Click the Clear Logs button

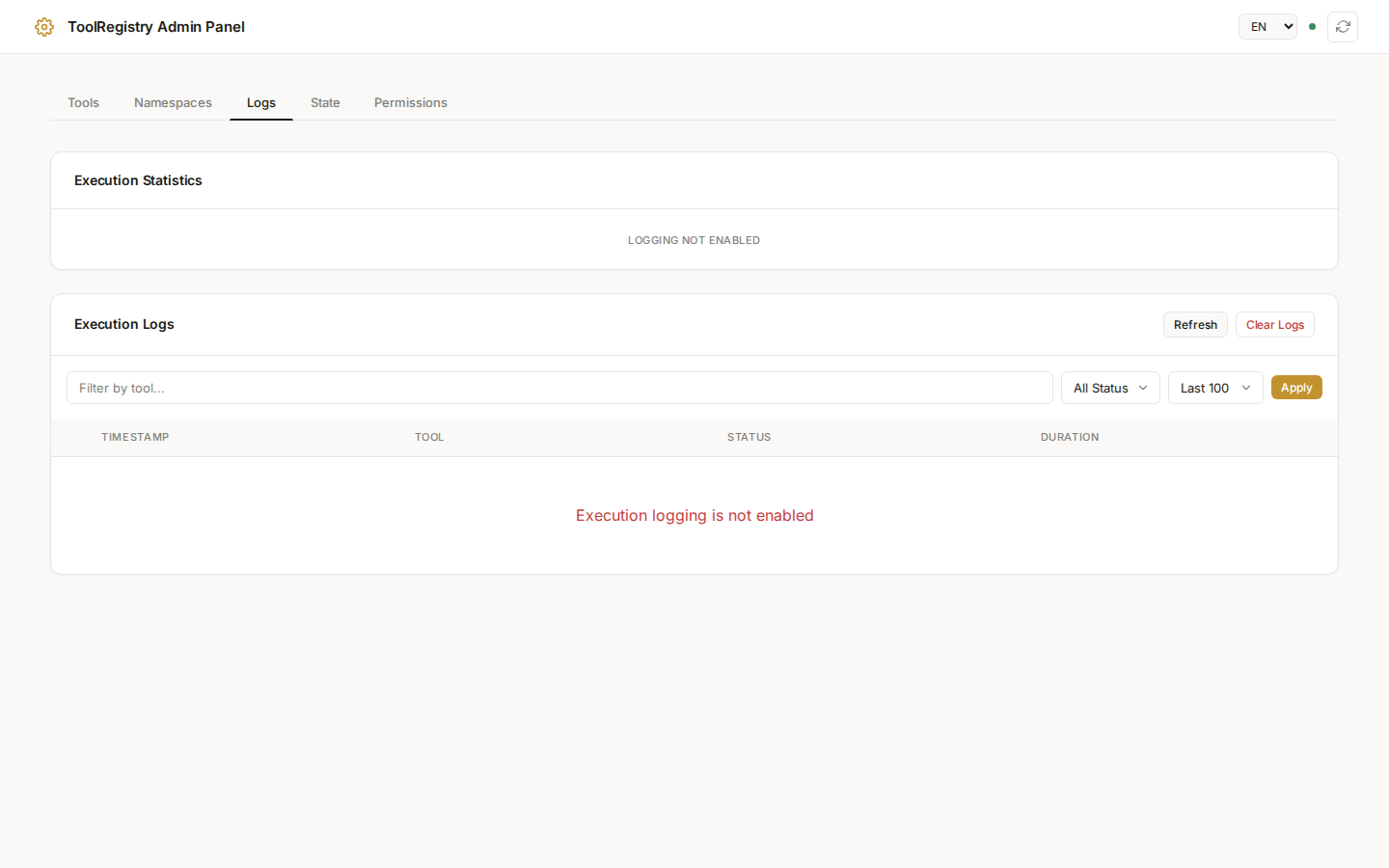click(x=1275, y=325)
